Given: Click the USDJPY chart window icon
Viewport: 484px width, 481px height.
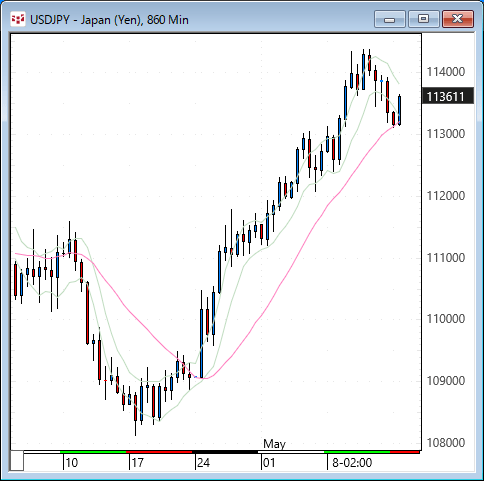Looking at the screenshot, I should (x=17, y=19).
